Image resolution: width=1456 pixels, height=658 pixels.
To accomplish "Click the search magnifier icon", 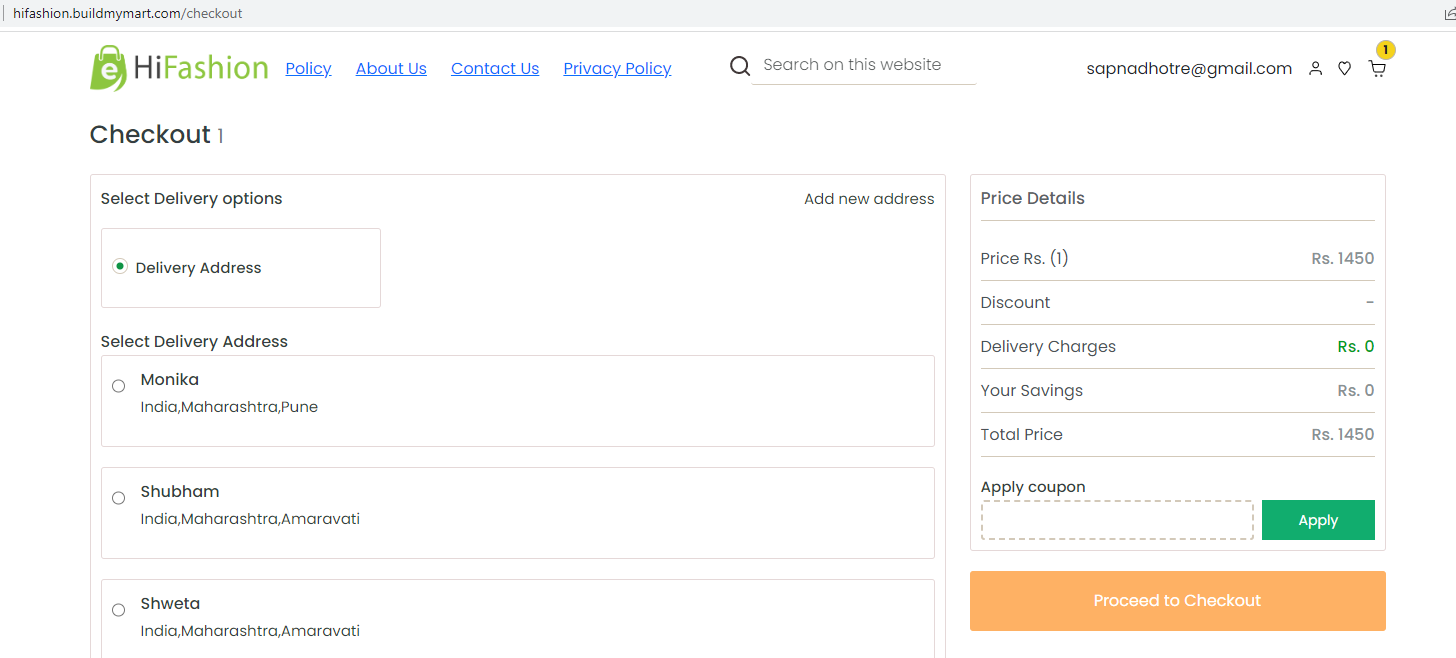I will (740, 66).
